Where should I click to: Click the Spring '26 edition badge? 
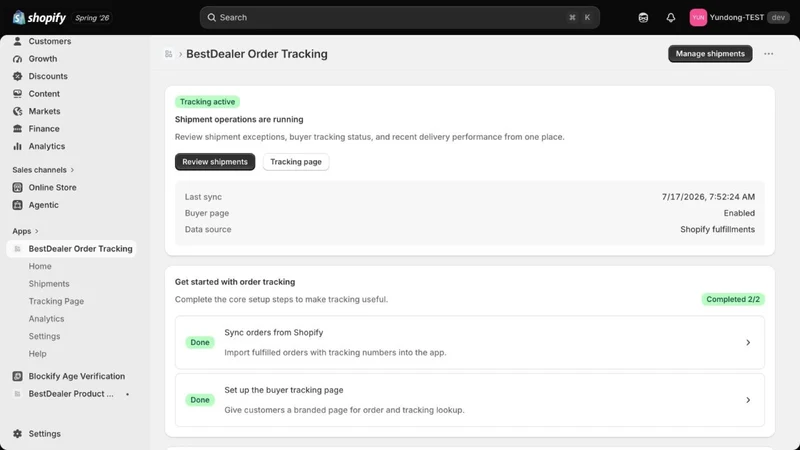point(92,18)
